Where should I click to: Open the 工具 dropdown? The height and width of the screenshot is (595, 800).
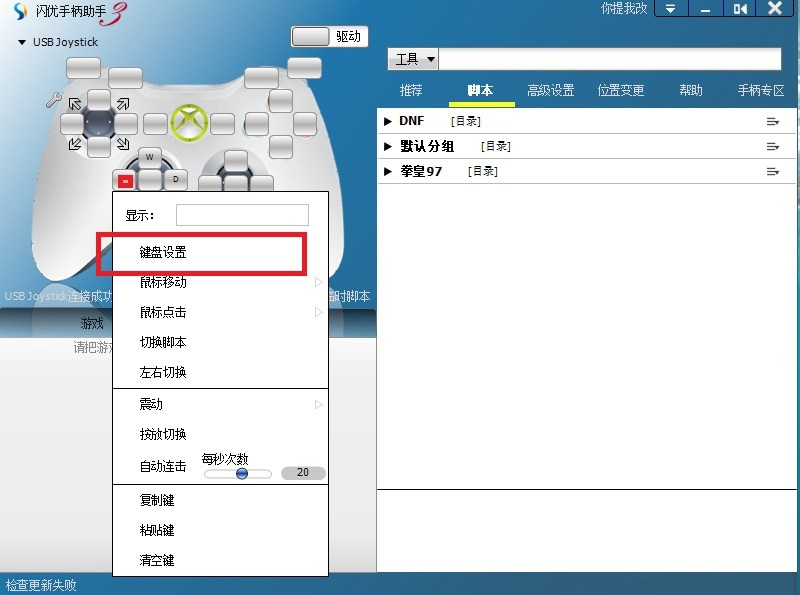[413, 60]
